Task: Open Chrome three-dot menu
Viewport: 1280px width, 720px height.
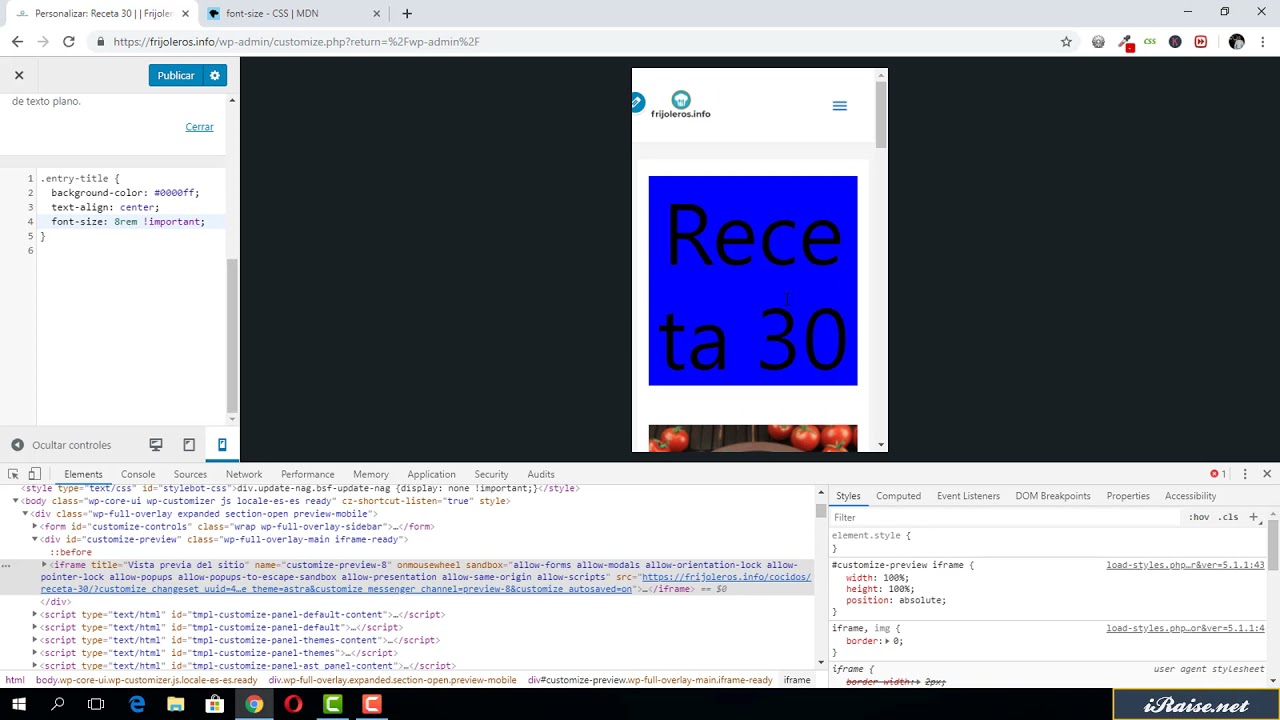Action: (x=1263, y=41)
